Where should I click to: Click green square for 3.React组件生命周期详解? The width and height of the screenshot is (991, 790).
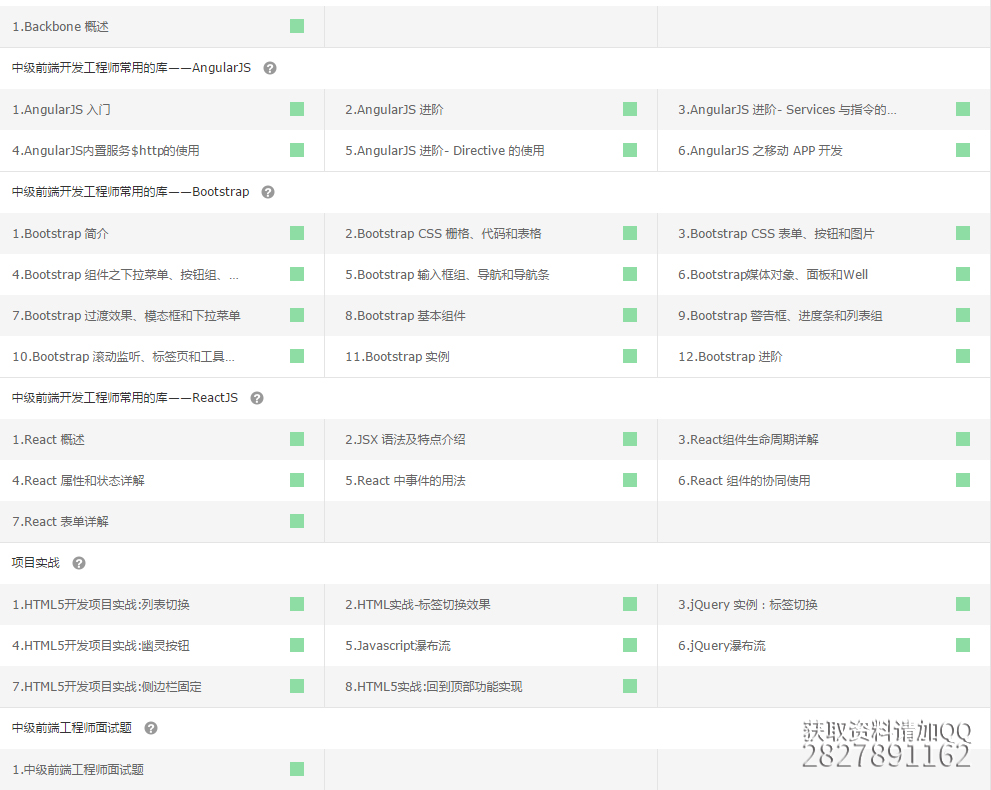963,439
